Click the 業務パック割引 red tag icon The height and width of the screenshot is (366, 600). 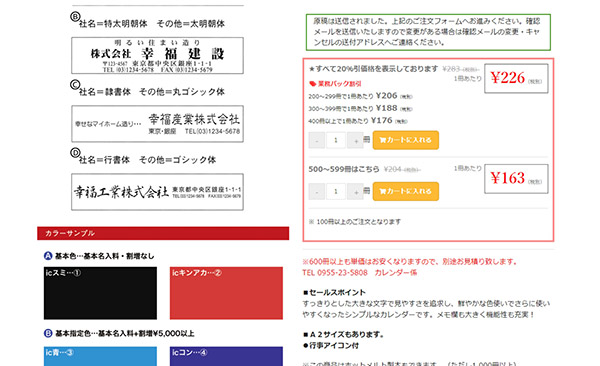point(313,83)
